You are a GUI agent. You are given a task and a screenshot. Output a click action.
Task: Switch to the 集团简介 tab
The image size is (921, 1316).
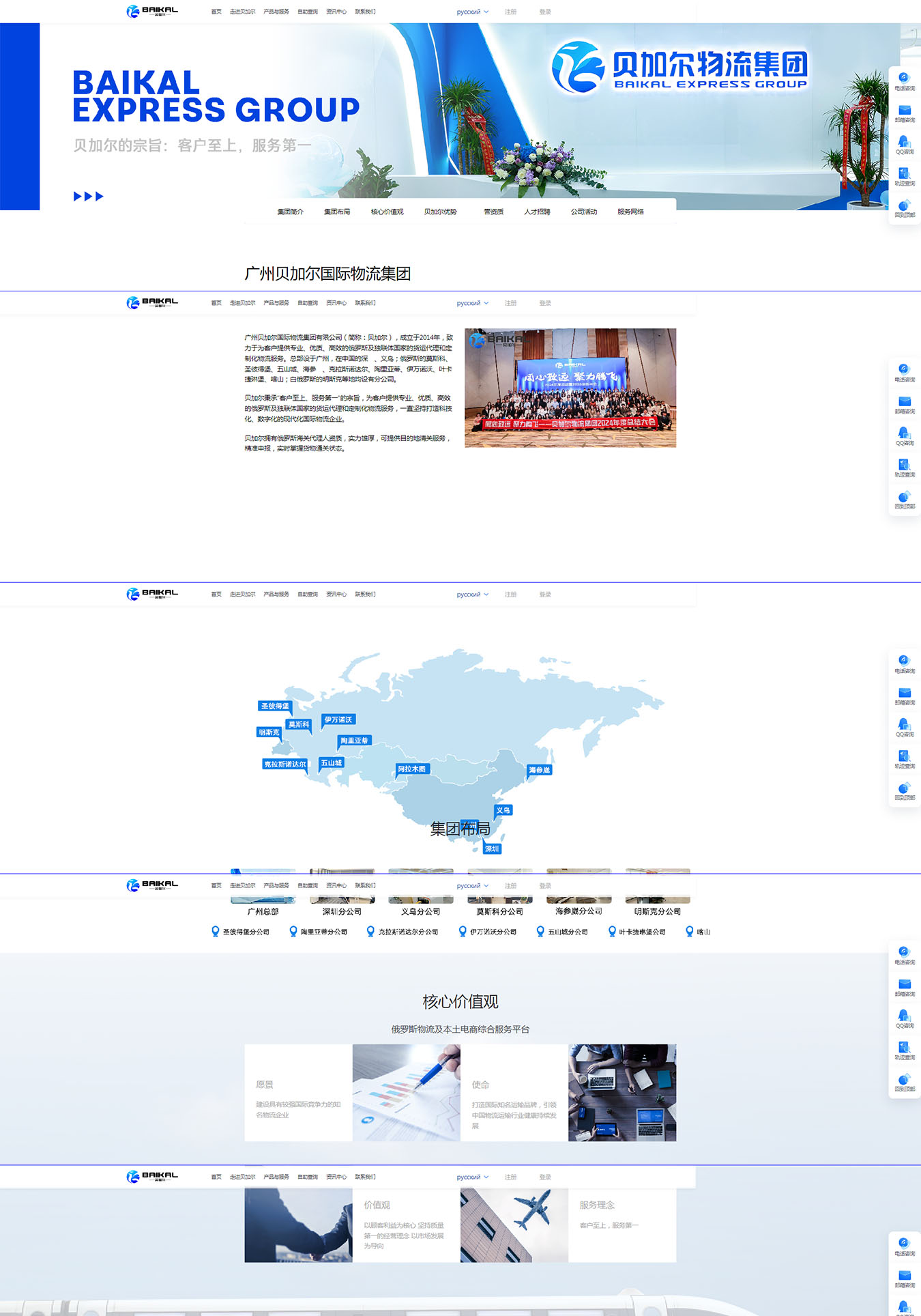coord(290,212)
